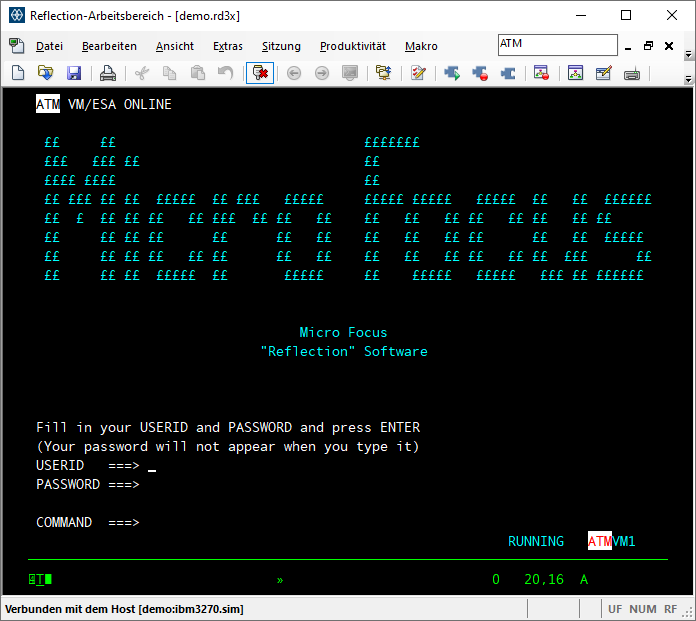Viewport: 696px width, 621px height.
Task: Click the highlighted disconnect icon with red X
Action: (260, 73)
